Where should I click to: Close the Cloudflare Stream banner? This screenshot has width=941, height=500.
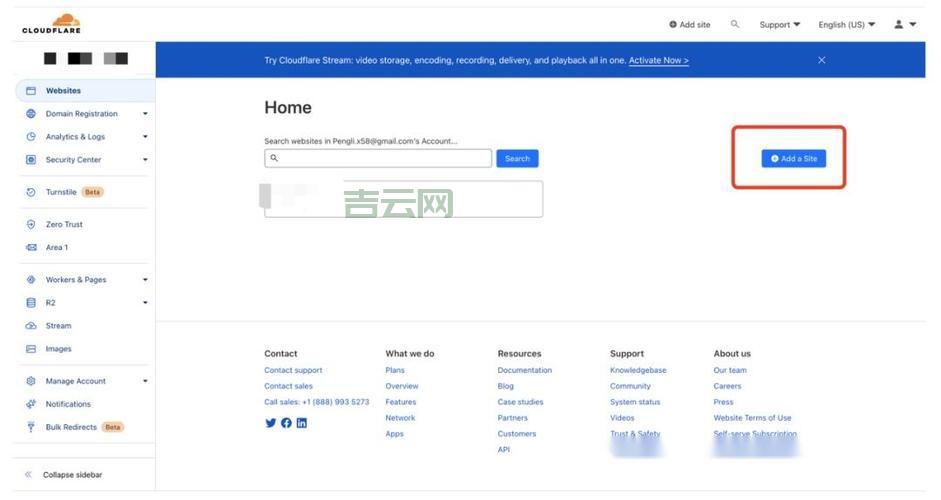(822, 60)
